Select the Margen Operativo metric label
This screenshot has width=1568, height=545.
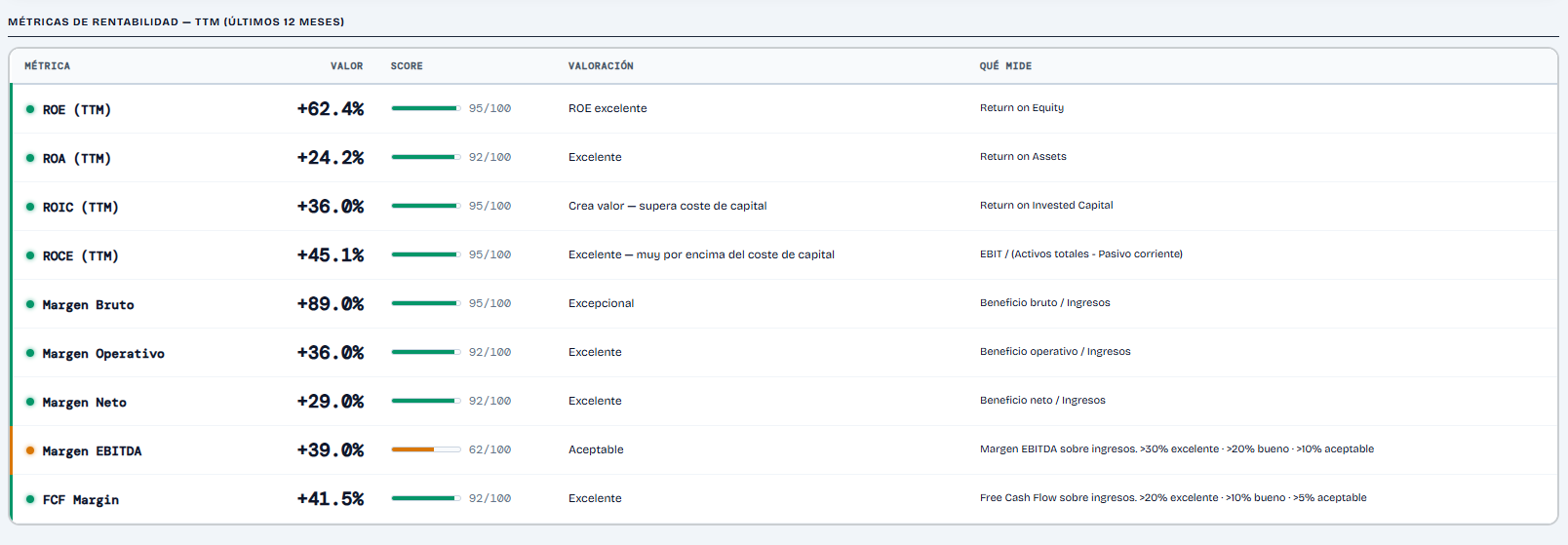[103, 353]
